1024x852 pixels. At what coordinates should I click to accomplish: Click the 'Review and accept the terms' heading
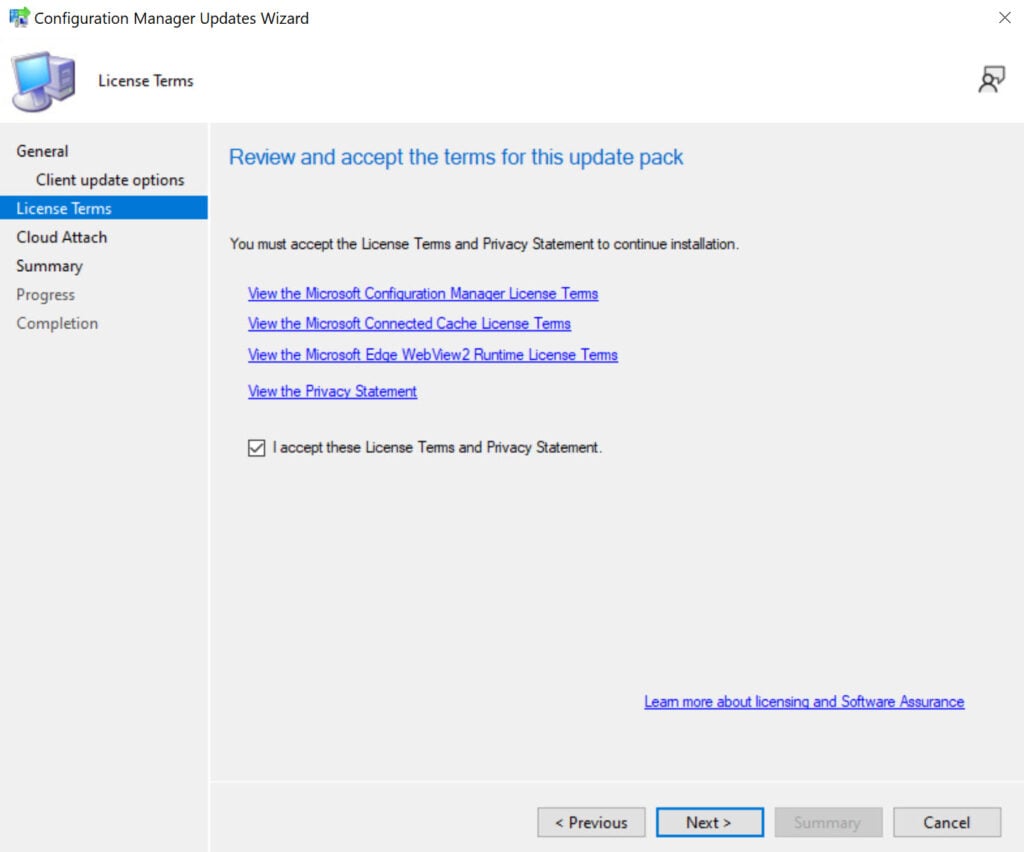(x=456, y=157)
